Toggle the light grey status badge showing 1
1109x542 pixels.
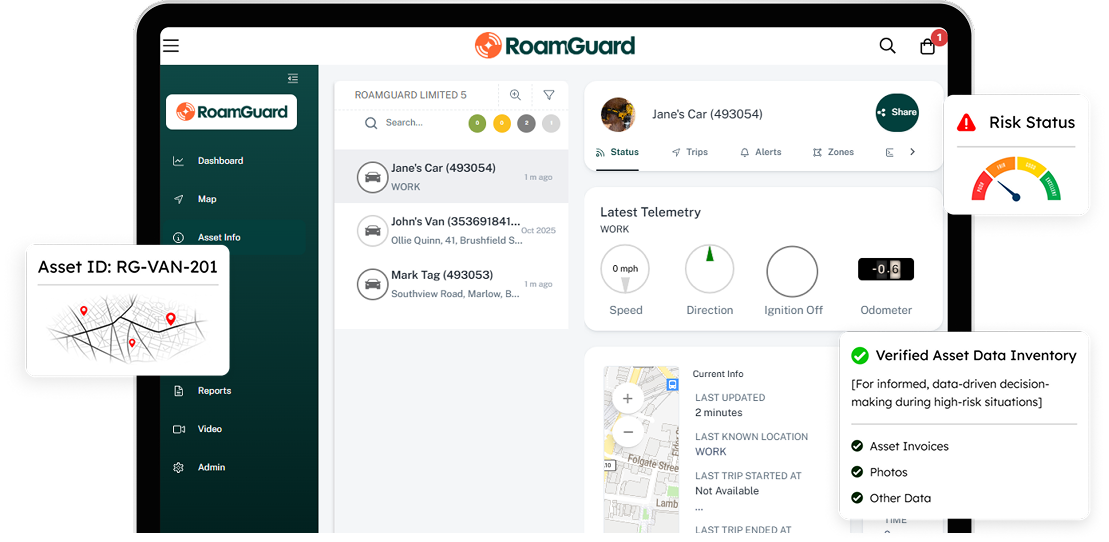pyautogui.click(x=551, y=124)
